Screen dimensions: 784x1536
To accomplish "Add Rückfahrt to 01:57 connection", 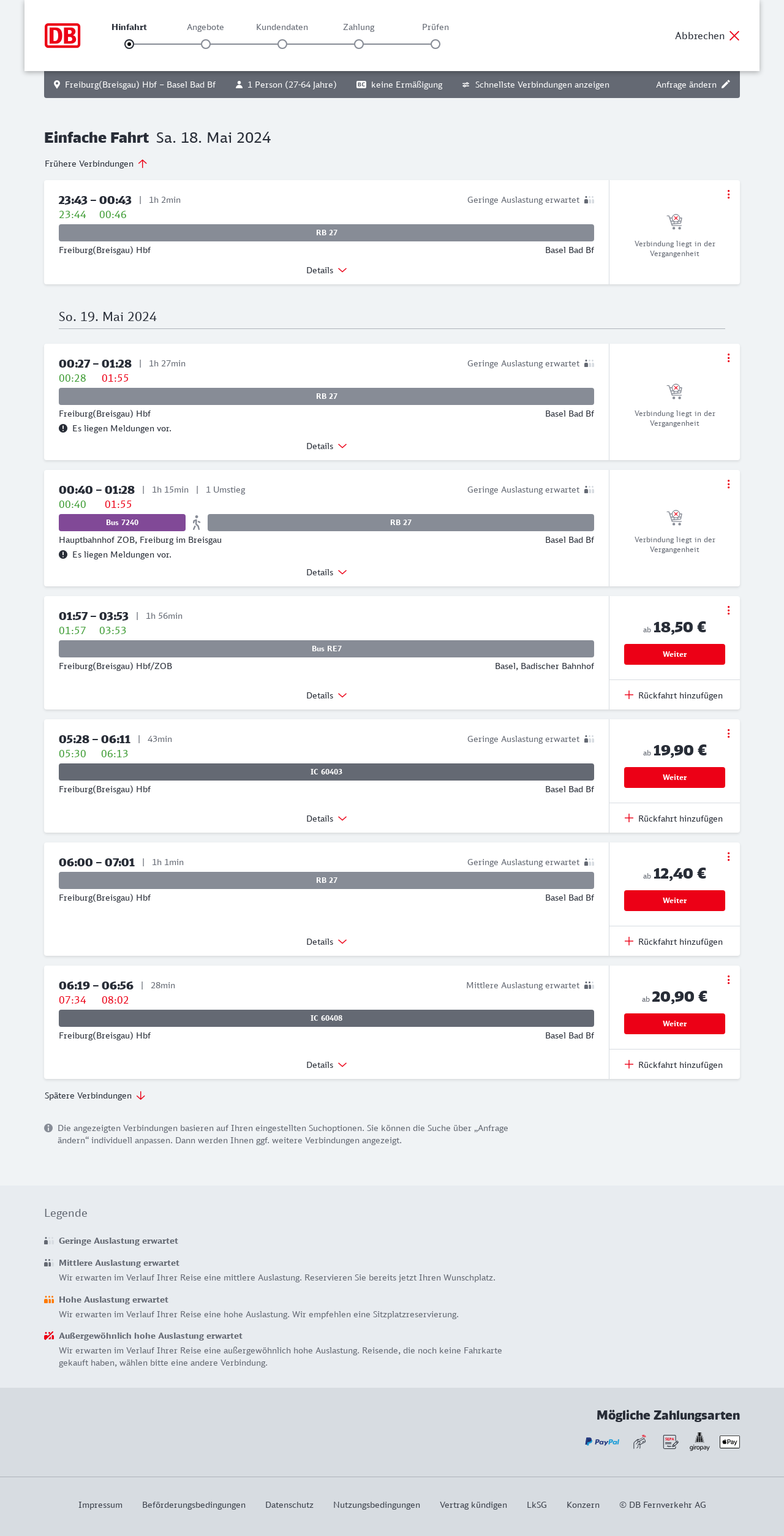I will coord(674,695).
